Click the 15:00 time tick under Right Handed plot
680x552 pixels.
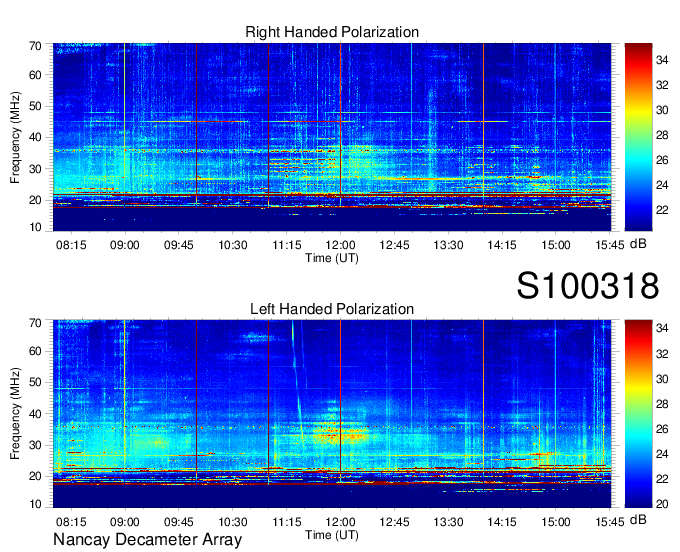[x=556, y=245]
